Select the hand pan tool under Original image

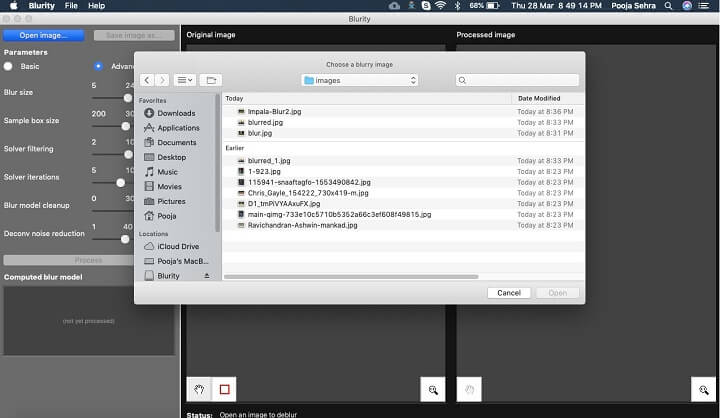tap(199, 390)
